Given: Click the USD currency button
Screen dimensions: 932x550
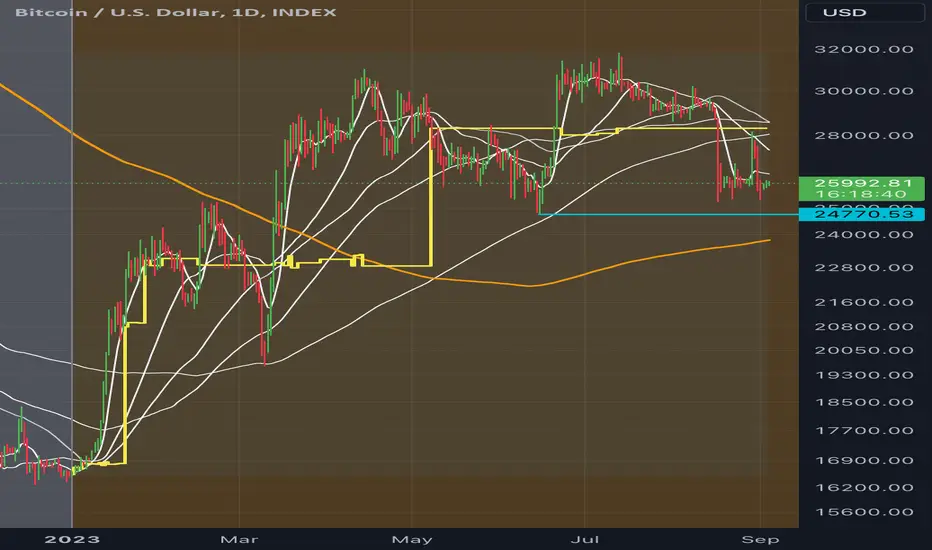Looking at the screenshot, I should 865,12.
